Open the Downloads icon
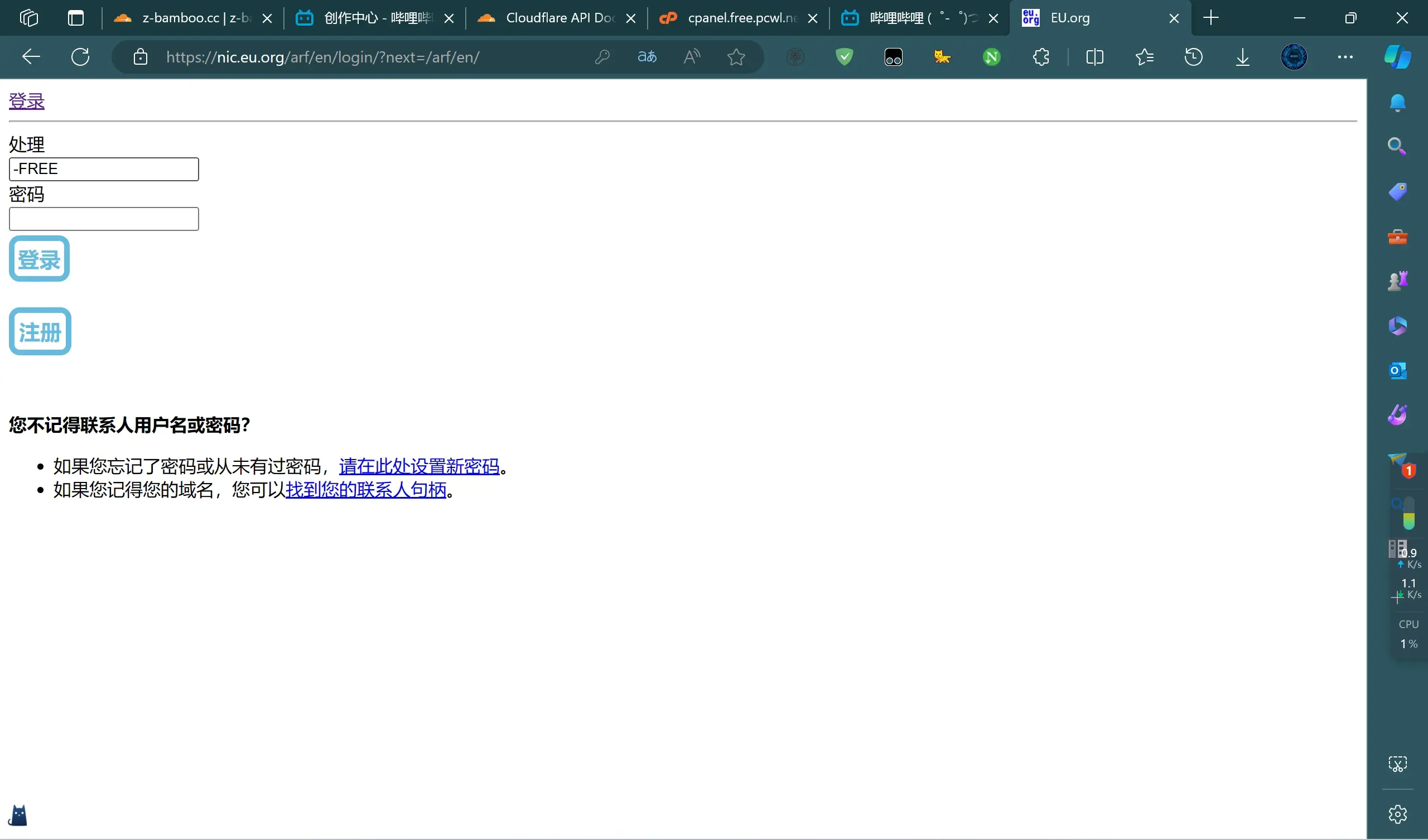This screenshot has width=1428, height=840. 1243,57
